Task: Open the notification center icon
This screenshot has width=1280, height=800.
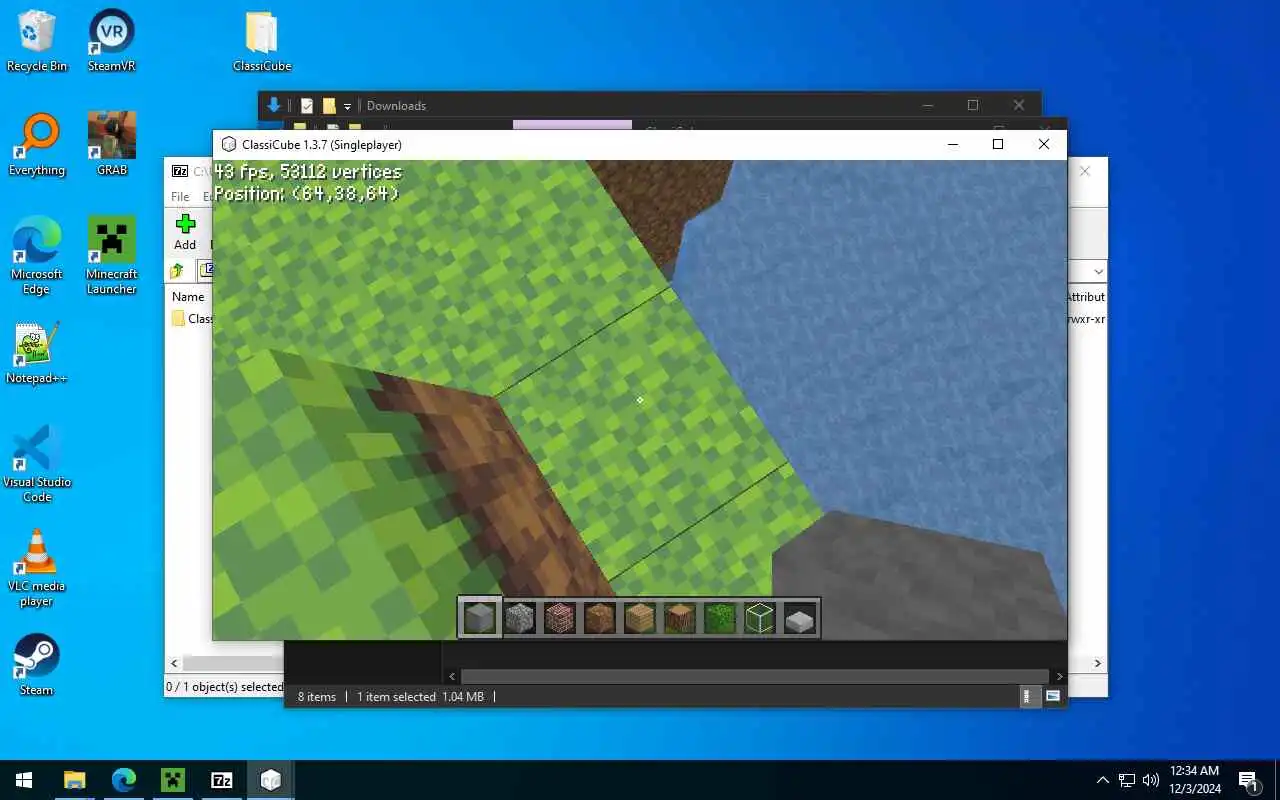Action: (1248, 780)
